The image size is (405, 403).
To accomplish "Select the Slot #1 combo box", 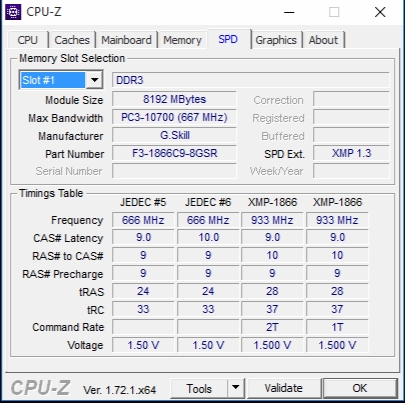I will click(61, 80).
